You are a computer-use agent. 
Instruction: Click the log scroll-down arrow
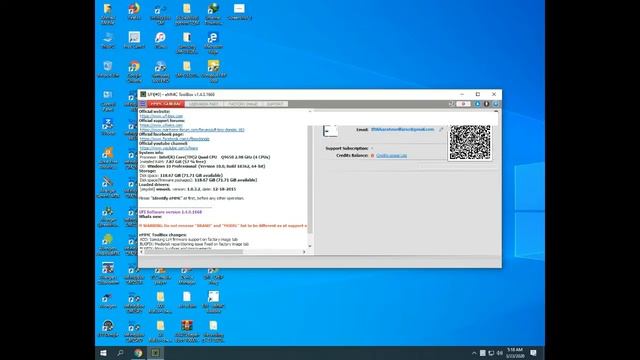pyautogui.click(x=310, y=246)
